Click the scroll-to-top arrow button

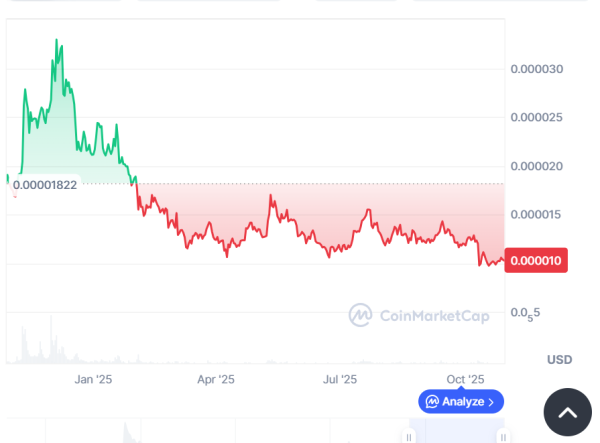tap(567, 413)
